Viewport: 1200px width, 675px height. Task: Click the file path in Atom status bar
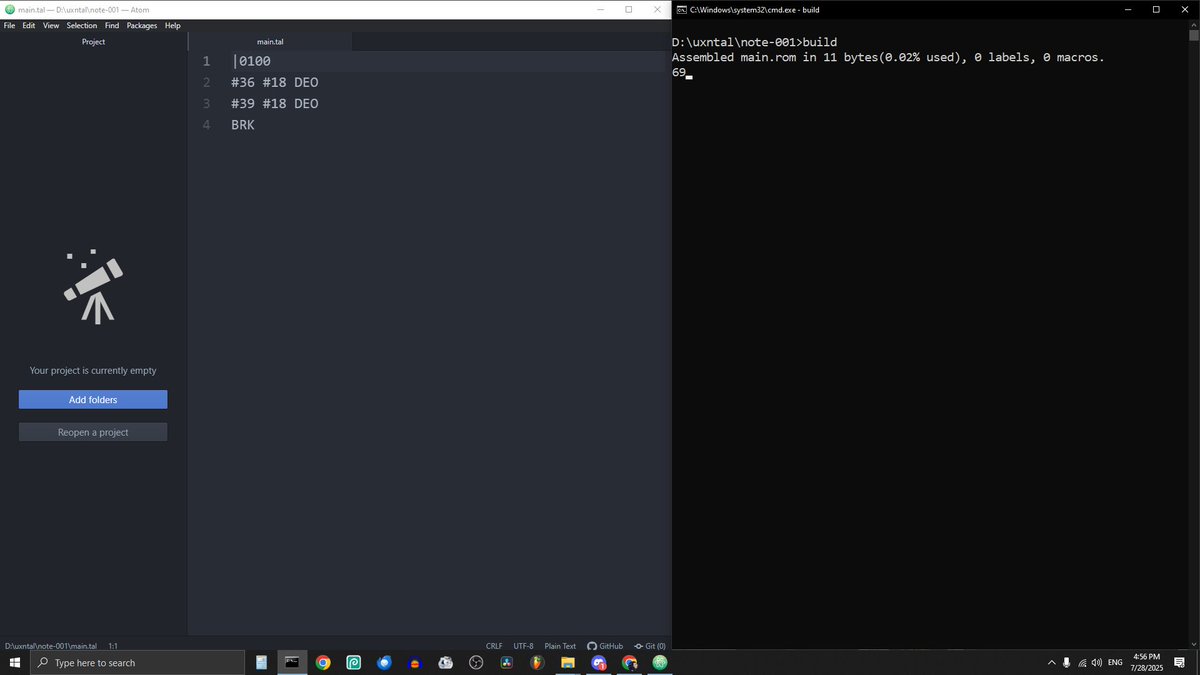50,646
